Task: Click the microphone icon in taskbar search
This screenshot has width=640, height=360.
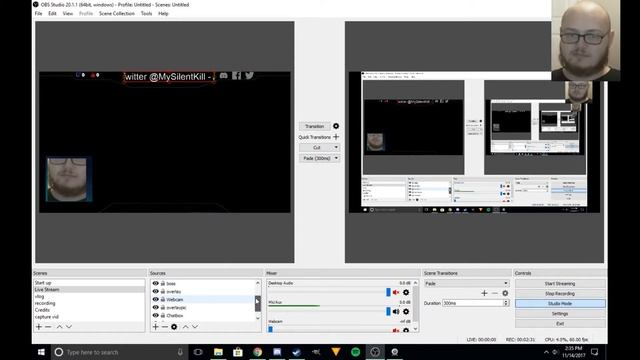Action: [180, 352]
